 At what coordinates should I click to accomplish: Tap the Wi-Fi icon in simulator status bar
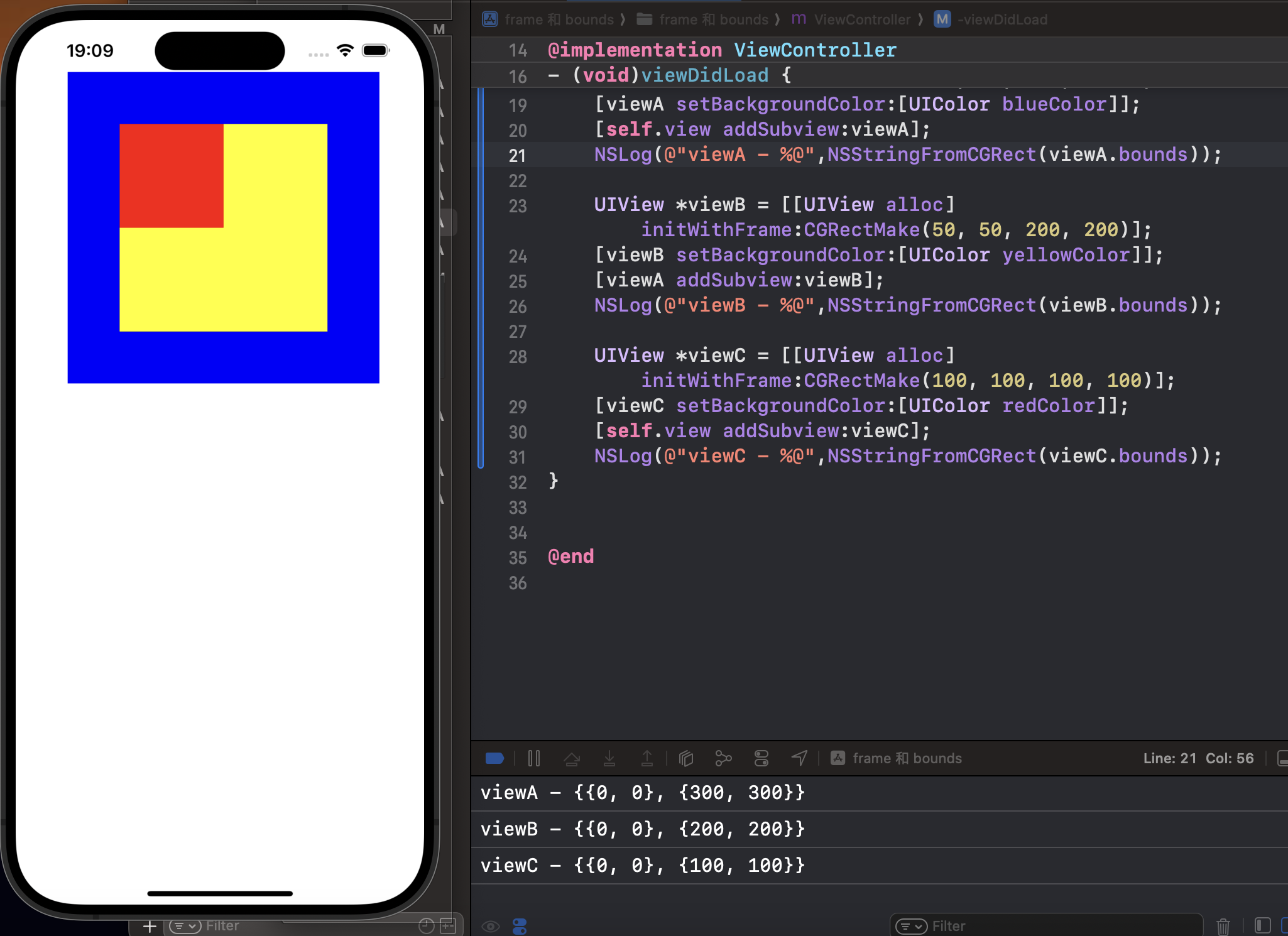(345, 50)
